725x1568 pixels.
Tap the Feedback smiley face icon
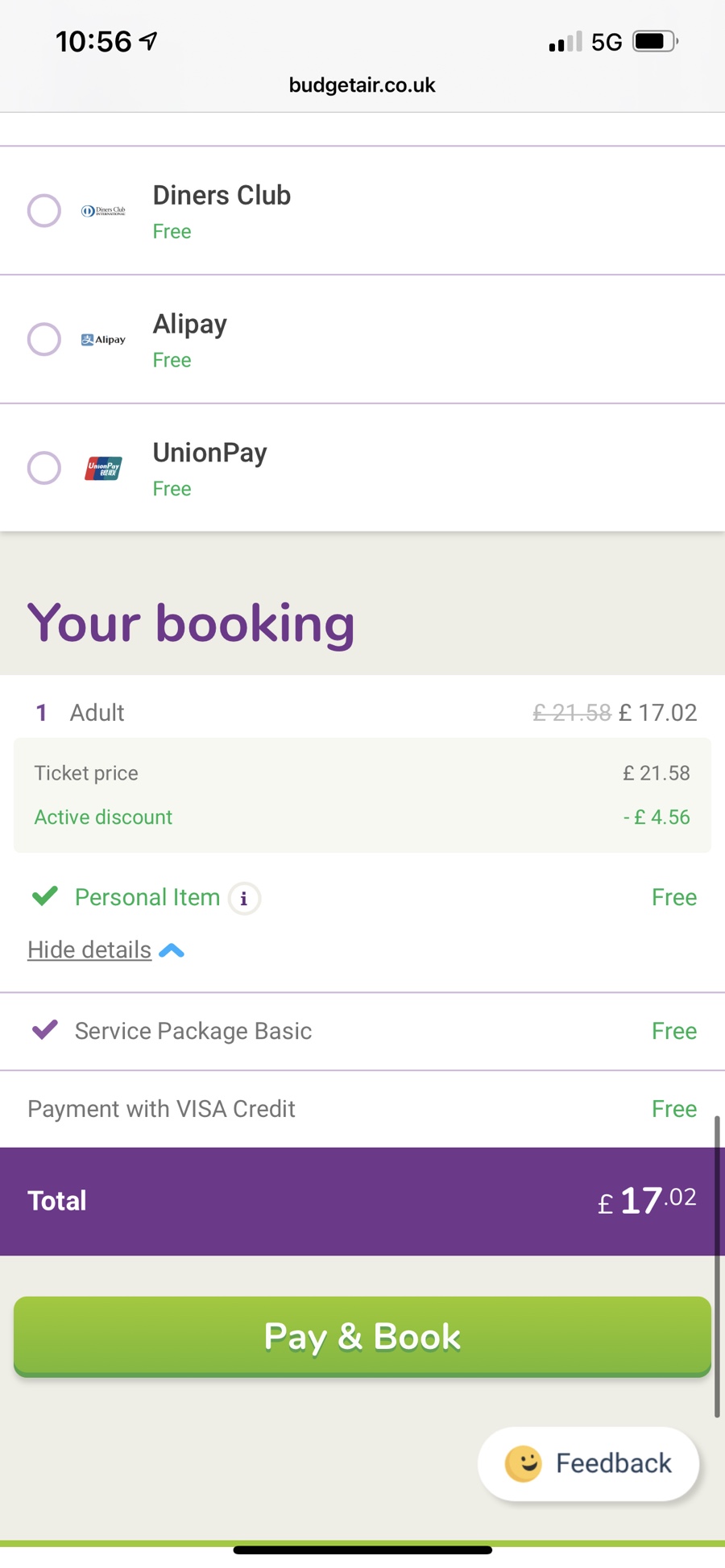[x=524, y=1463]
